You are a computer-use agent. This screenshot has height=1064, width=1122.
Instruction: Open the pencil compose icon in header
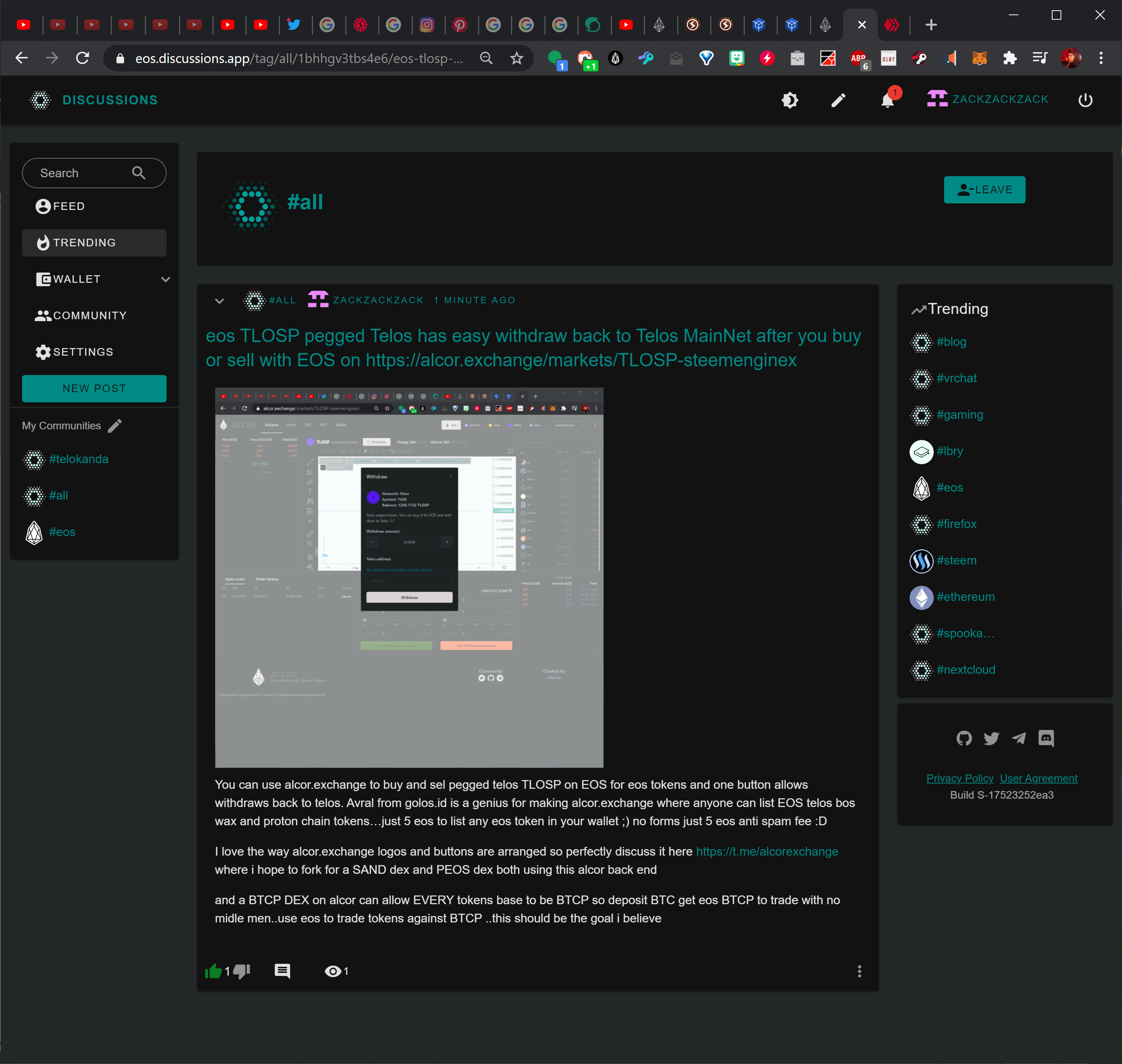click(x=839, y=100)
